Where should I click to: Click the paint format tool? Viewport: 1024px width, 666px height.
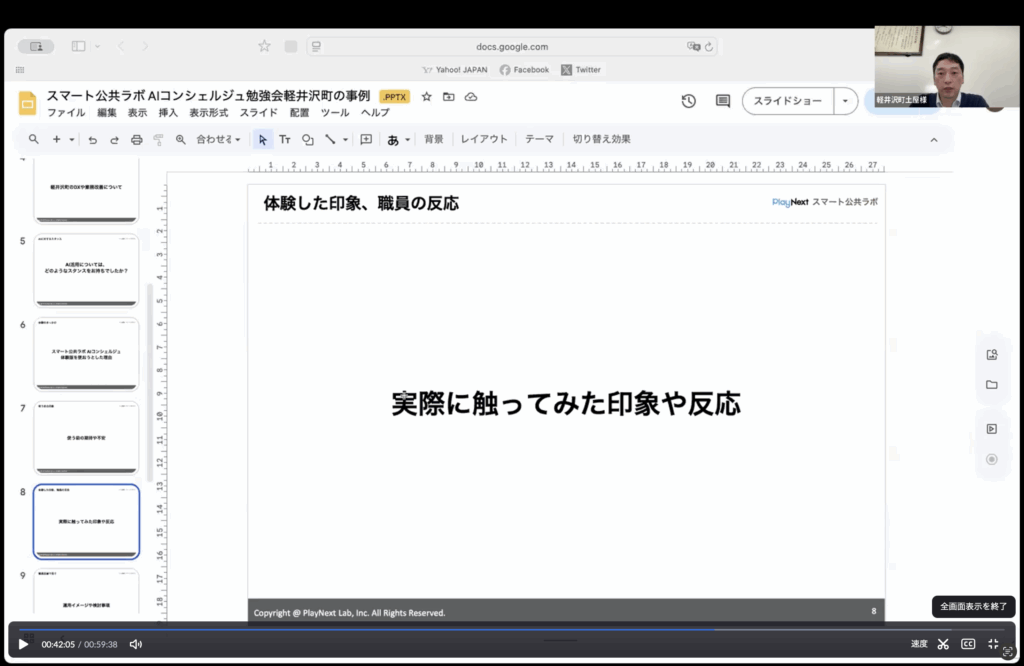pos(156,139)
